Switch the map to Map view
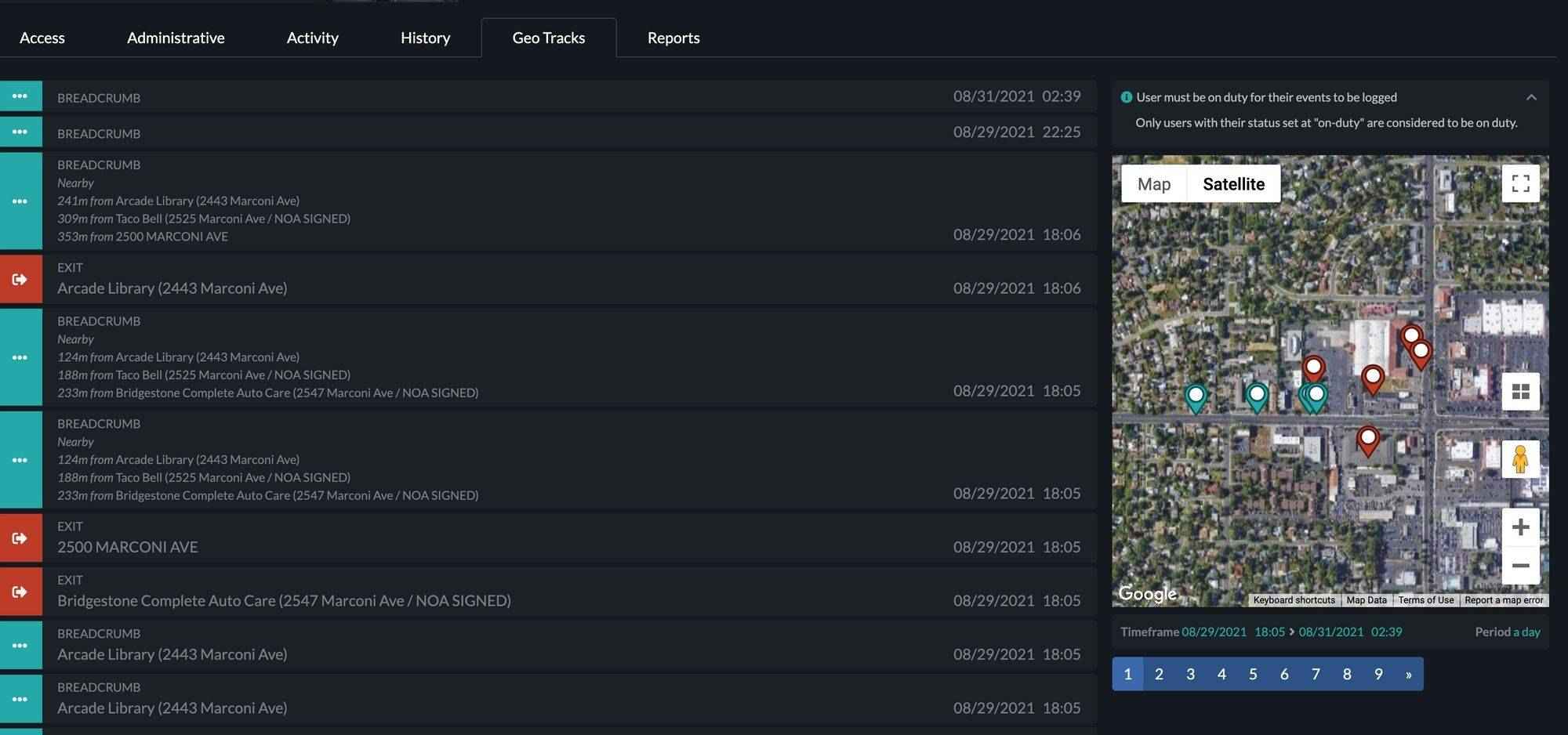 1153,183
